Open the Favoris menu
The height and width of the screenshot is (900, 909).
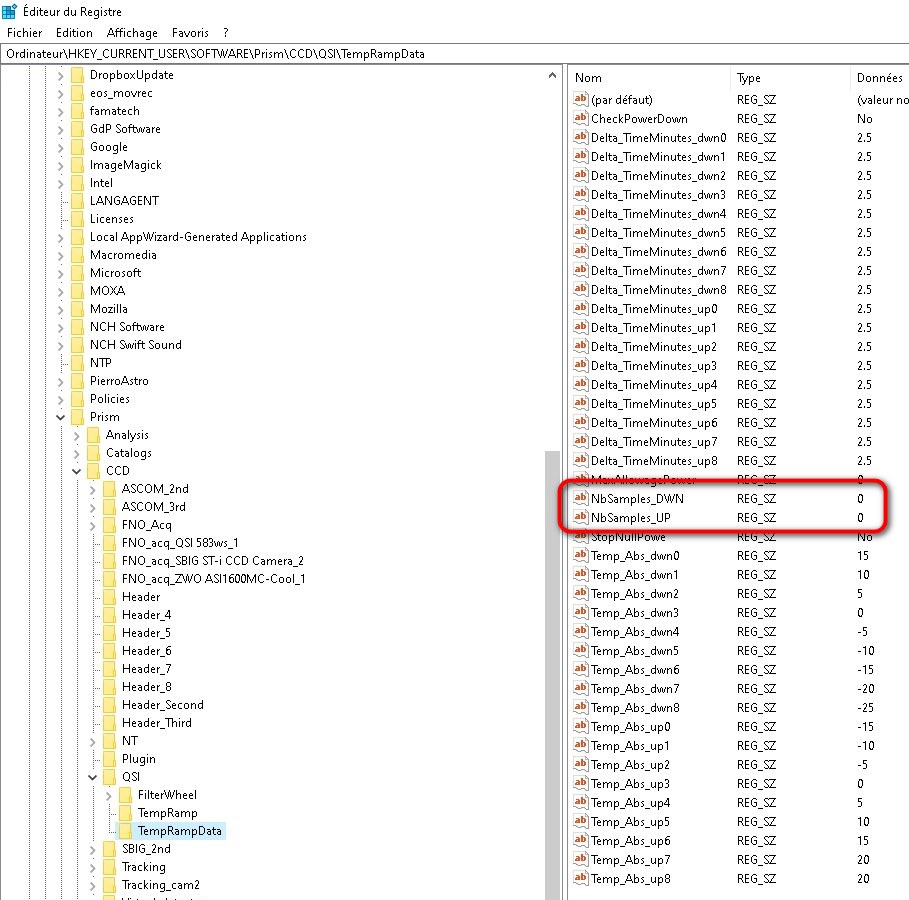coord(191,33)
